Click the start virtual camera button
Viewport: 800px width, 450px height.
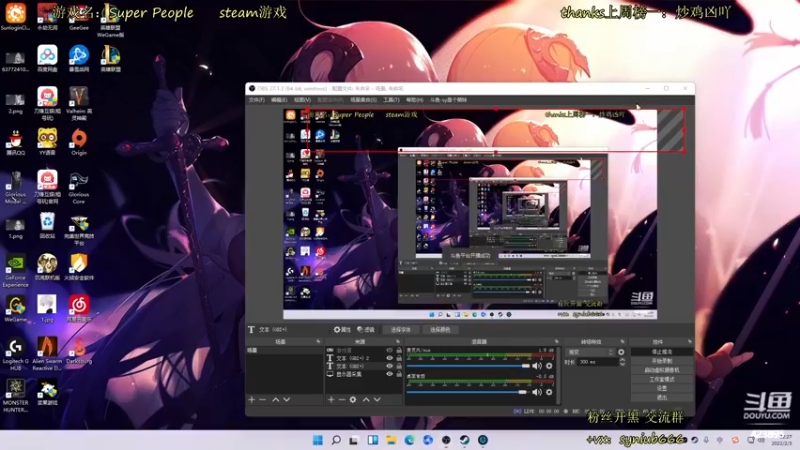662,370
